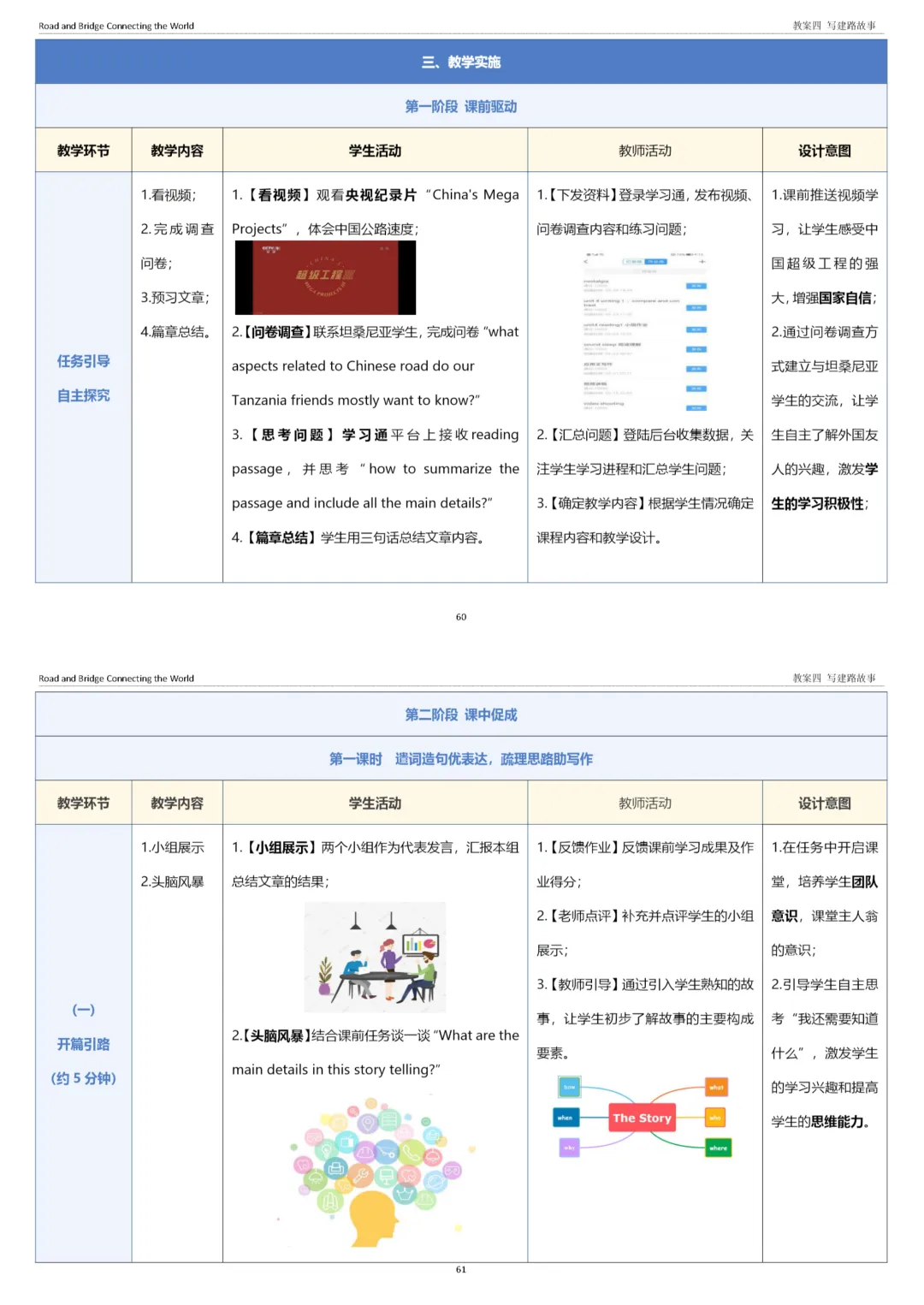Click the '【反馈作业】' label
Screen dimensions: 924x1305
[x=583, y=847]
